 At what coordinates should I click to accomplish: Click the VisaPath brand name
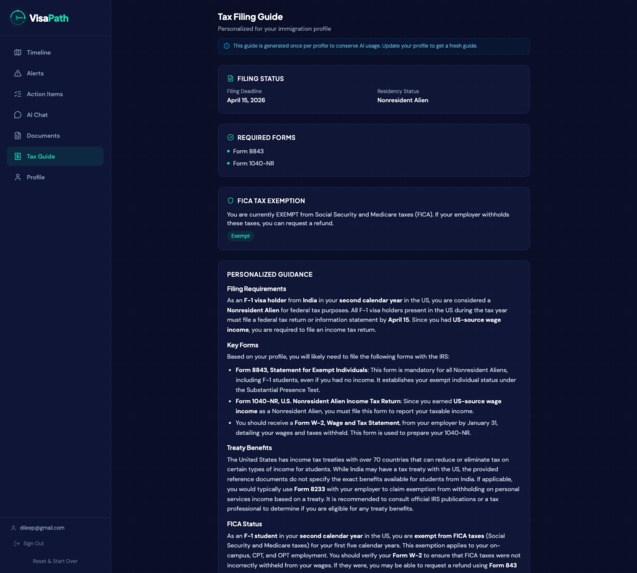point(49,18)
